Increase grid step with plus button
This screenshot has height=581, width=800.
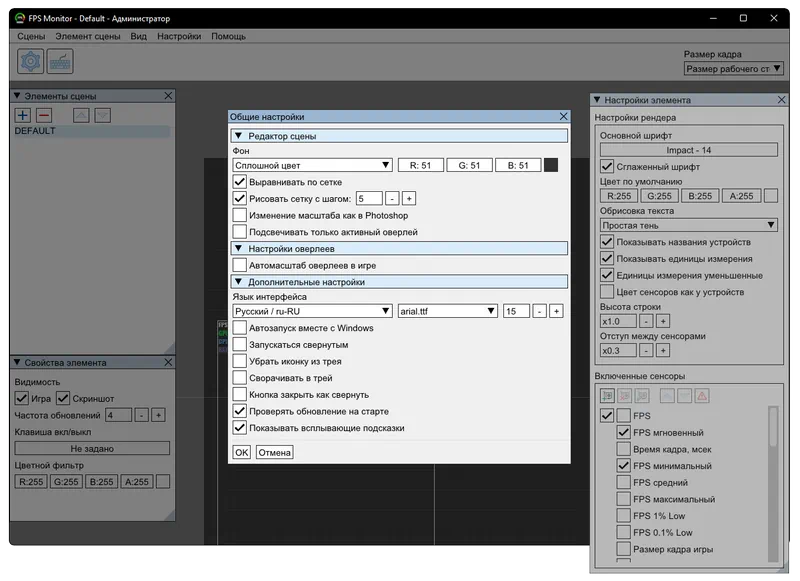409,198
